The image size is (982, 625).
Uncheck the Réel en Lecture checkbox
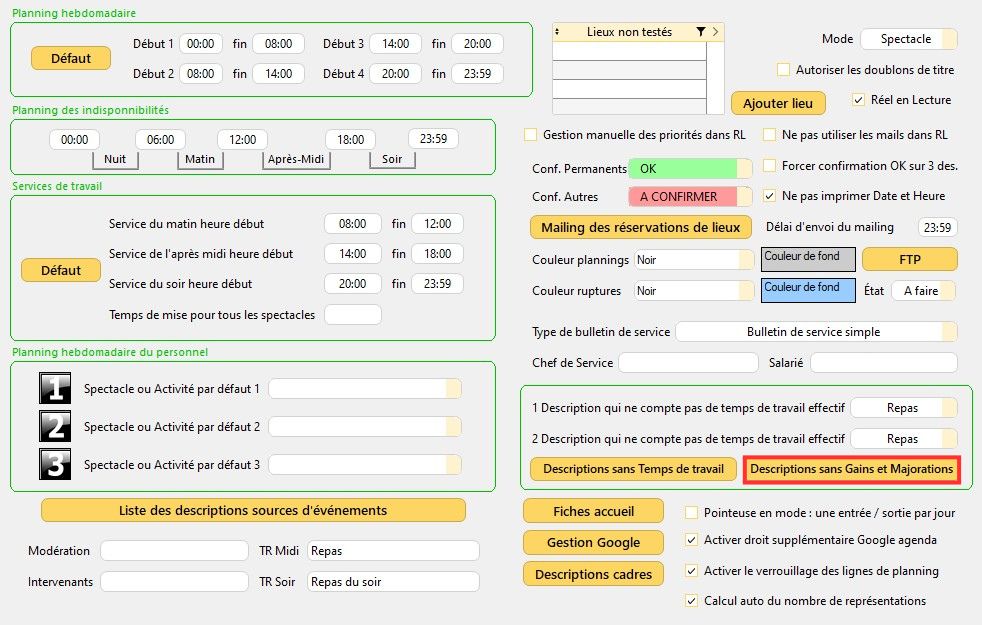pyautogui.click(x=858, y=100)
